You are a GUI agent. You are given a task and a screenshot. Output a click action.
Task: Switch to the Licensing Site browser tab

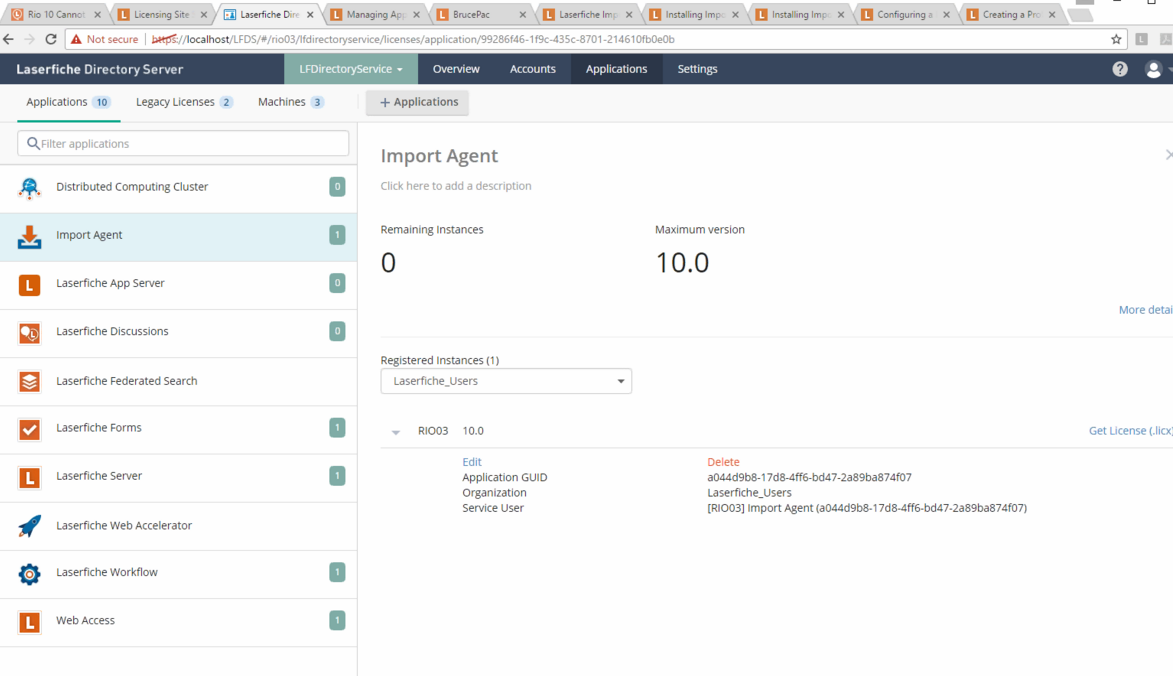pos(162,14)
